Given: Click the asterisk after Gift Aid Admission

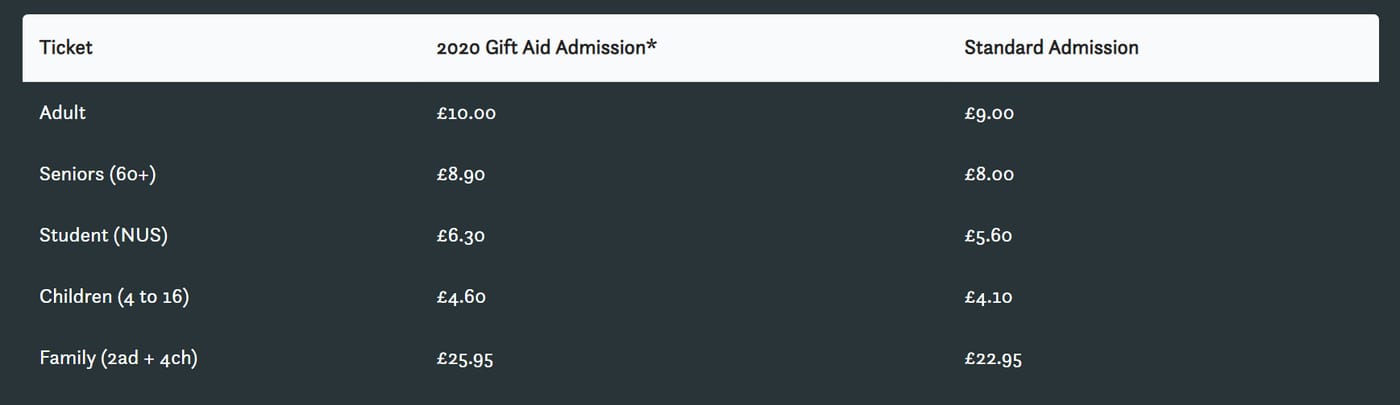Looking at the screenshot, I should coord(652,45).
